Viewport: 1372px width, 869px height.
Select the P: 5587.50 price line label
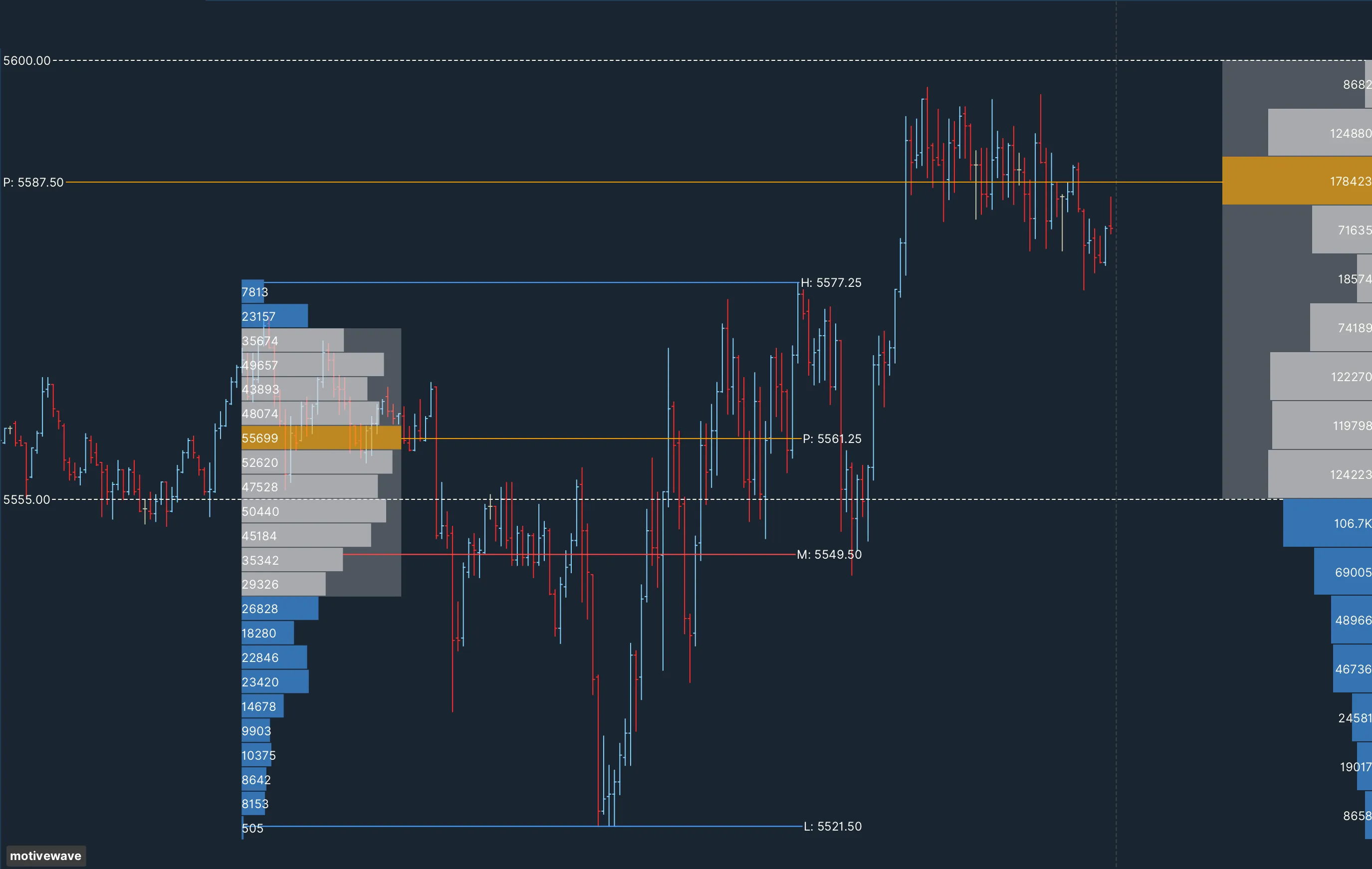tap(33, 183)
